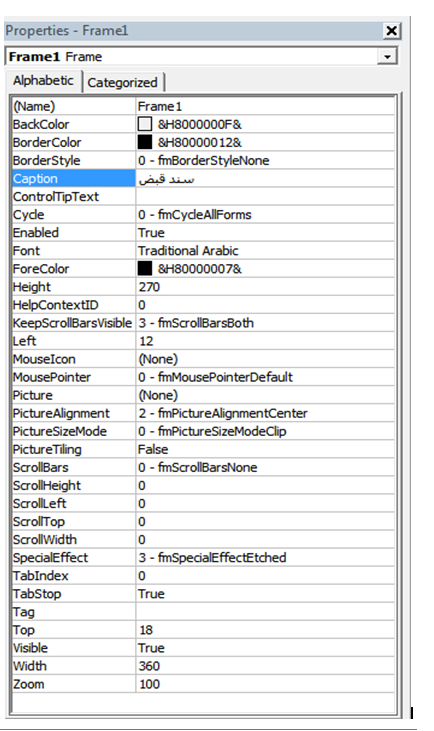This screenshot has width=434, height=731.
Task: Select the KeepScrollBarsVisible property label
Action: coord(72,323)
